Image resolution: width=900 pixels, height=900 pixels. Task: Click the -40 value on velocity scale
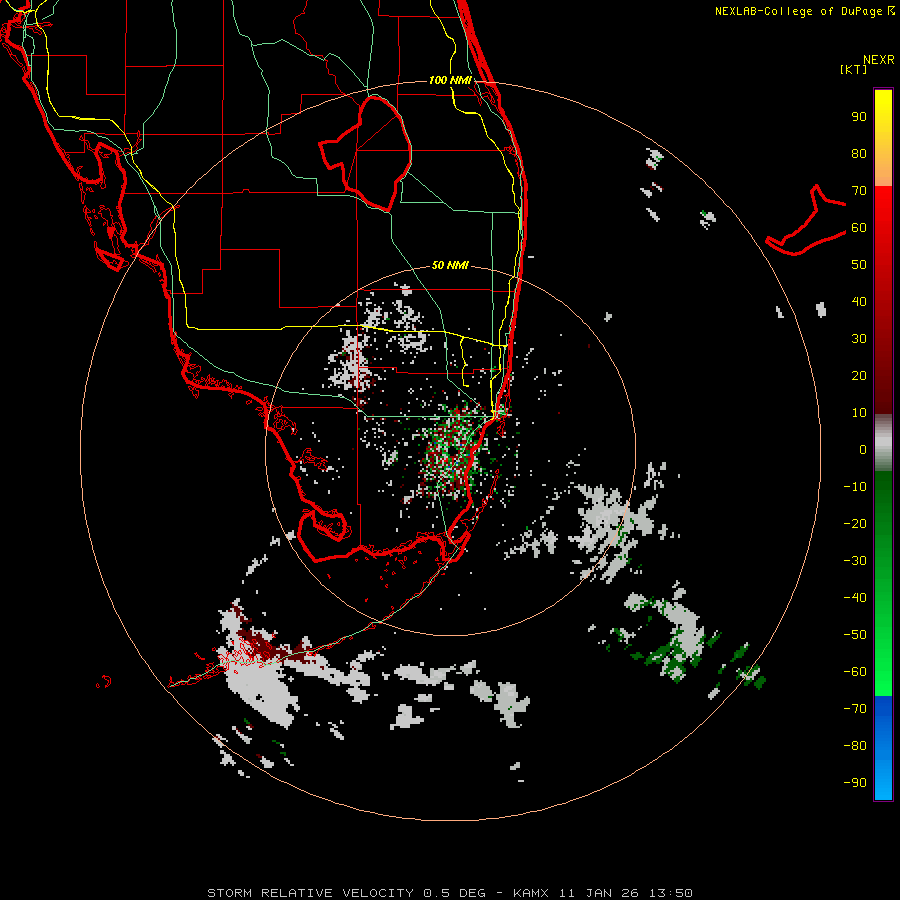(x=855, y=598)
